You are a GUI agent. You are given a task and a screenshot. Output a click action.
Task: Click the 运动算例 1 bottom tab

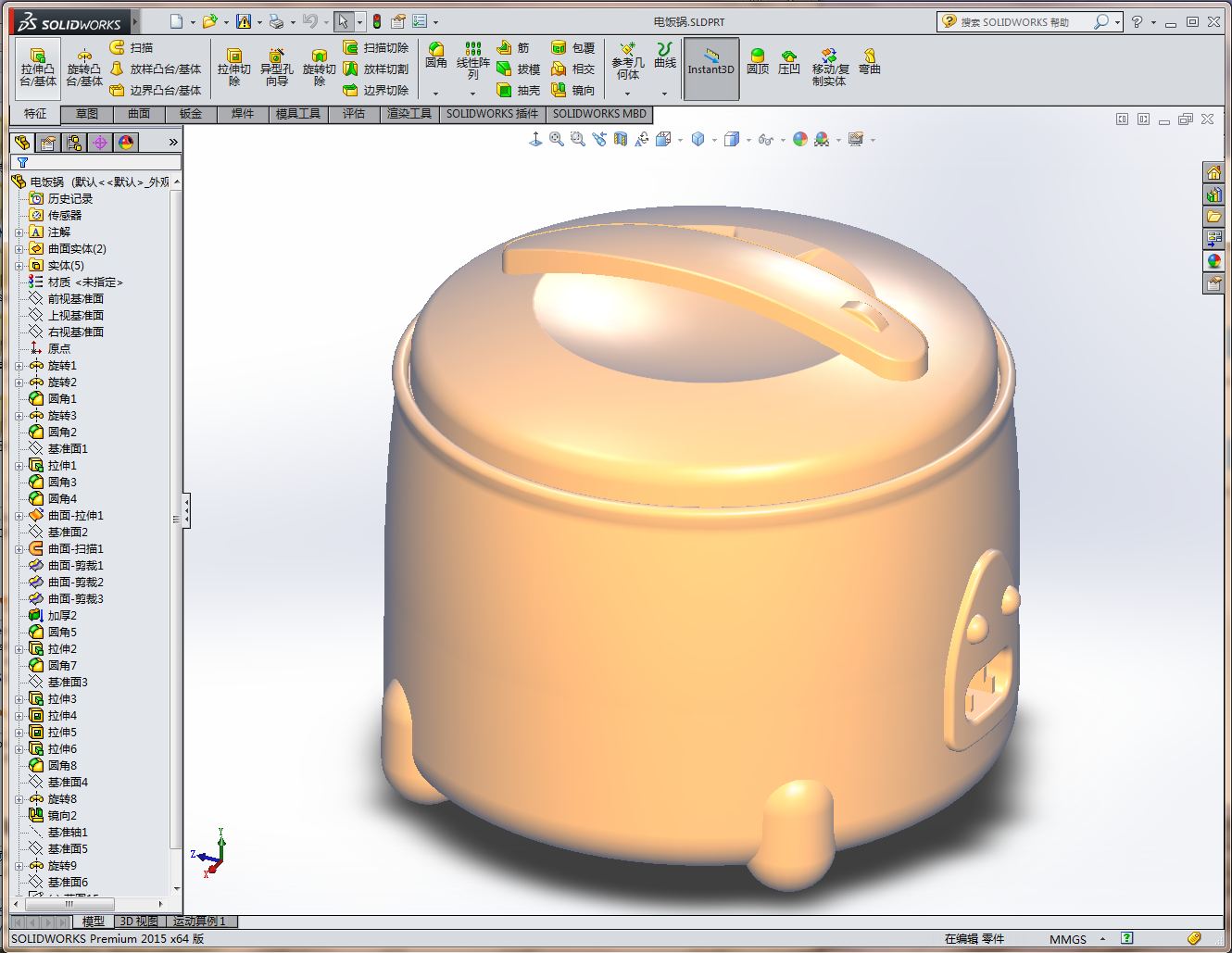(x=199, y=922)
